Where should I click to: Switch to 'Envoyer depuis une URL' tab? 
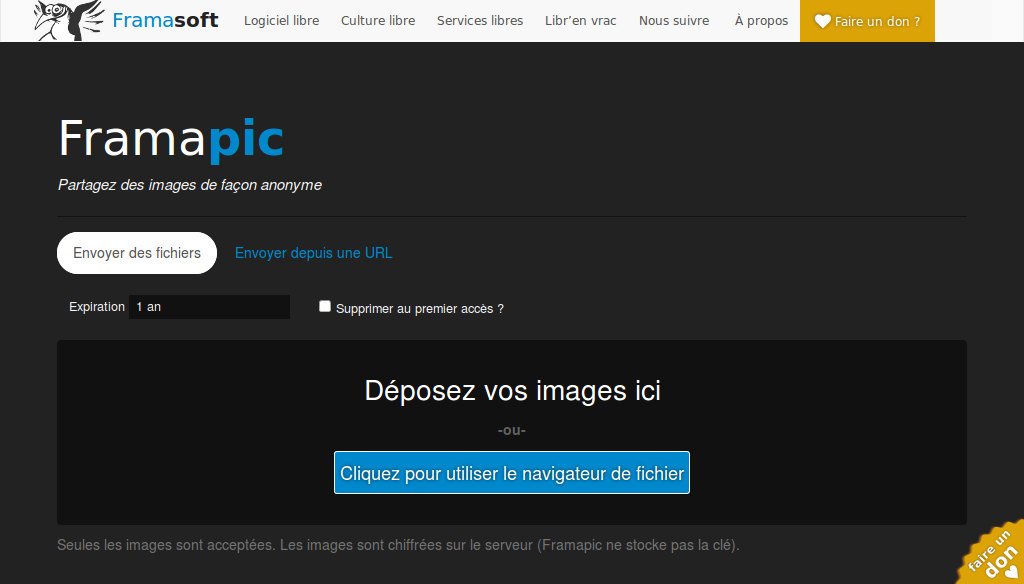click(313, 253)
